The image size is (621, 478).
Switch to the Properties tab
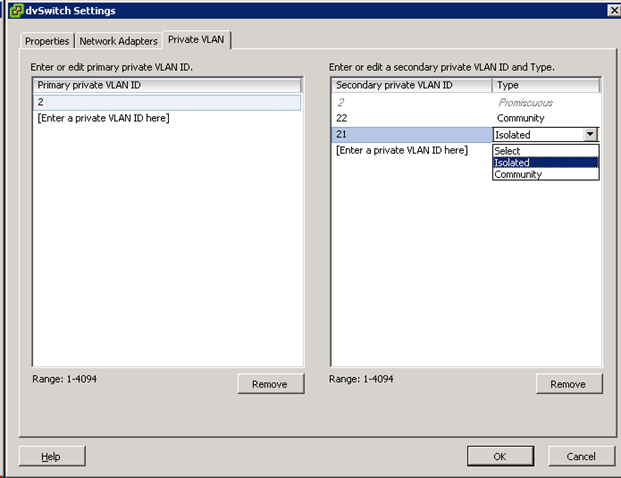[x=46, y=41]
